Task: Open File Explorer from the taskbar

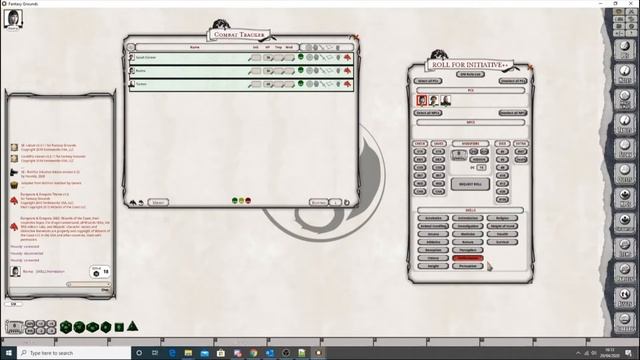Action: pos(188,353)
